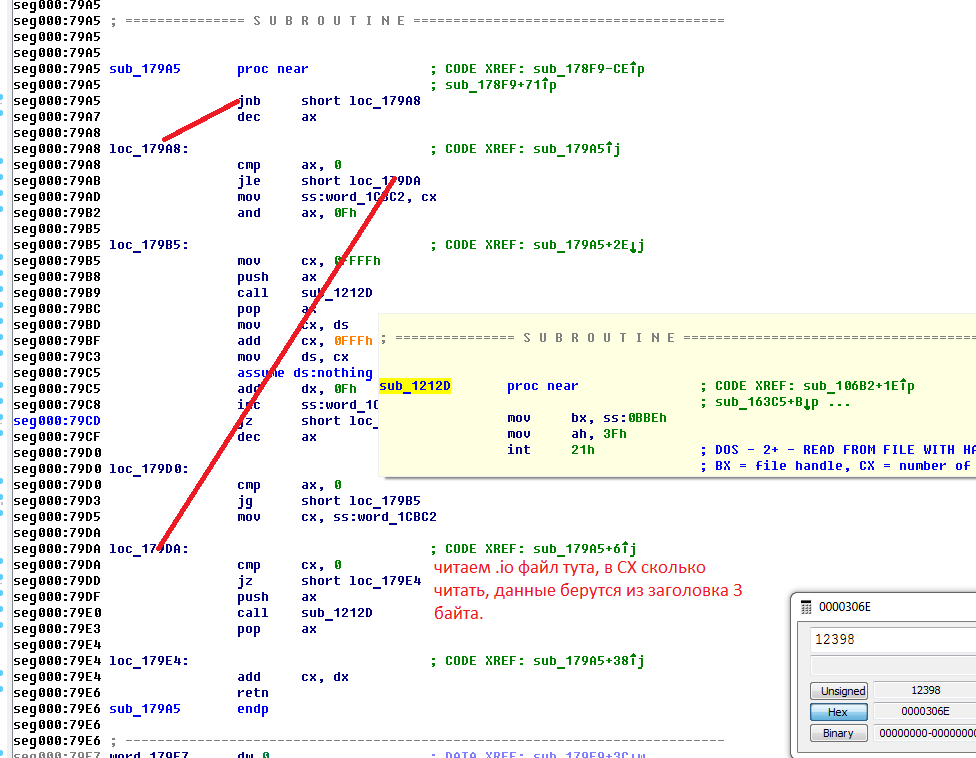Click the loc_179B5 operand in the jg instruction
The image size is (976, 758).
(x=384, y=501)
